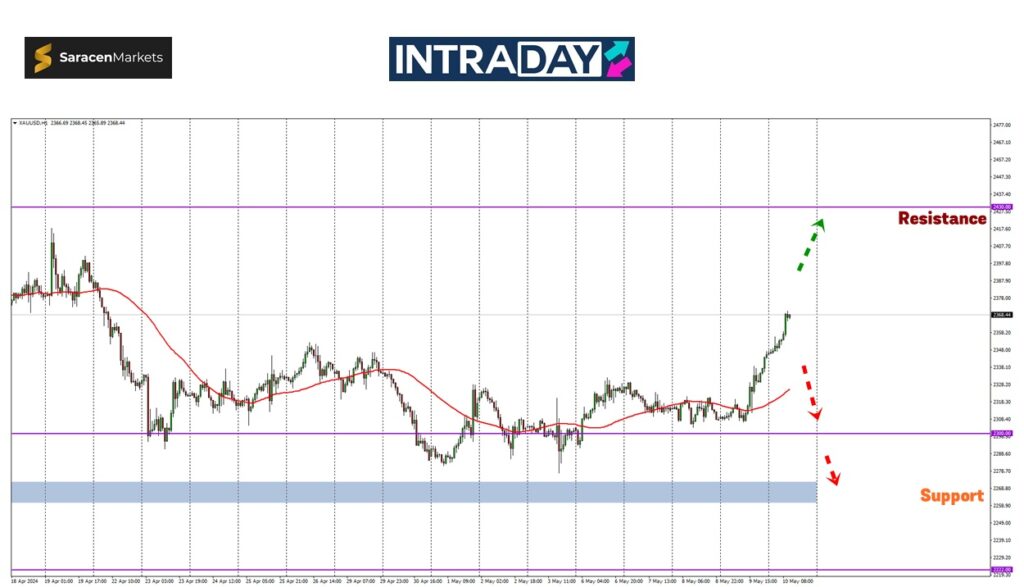
Task: Click the Resistance label
Action: [941, 218]
